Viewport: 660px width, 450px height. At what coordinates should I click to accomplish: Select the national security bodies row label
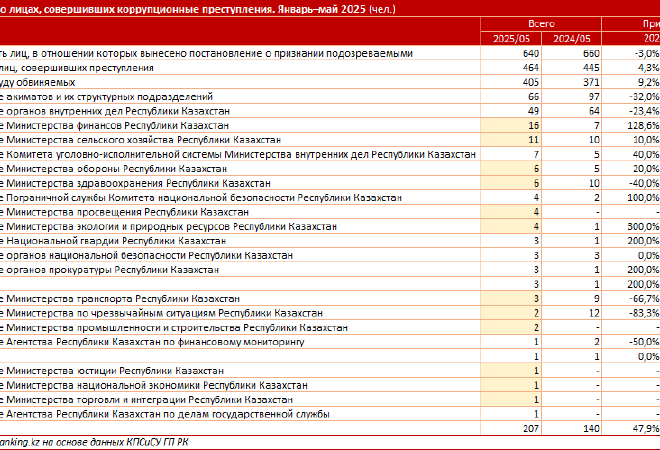pyautogui.click(x=146, y=256)
